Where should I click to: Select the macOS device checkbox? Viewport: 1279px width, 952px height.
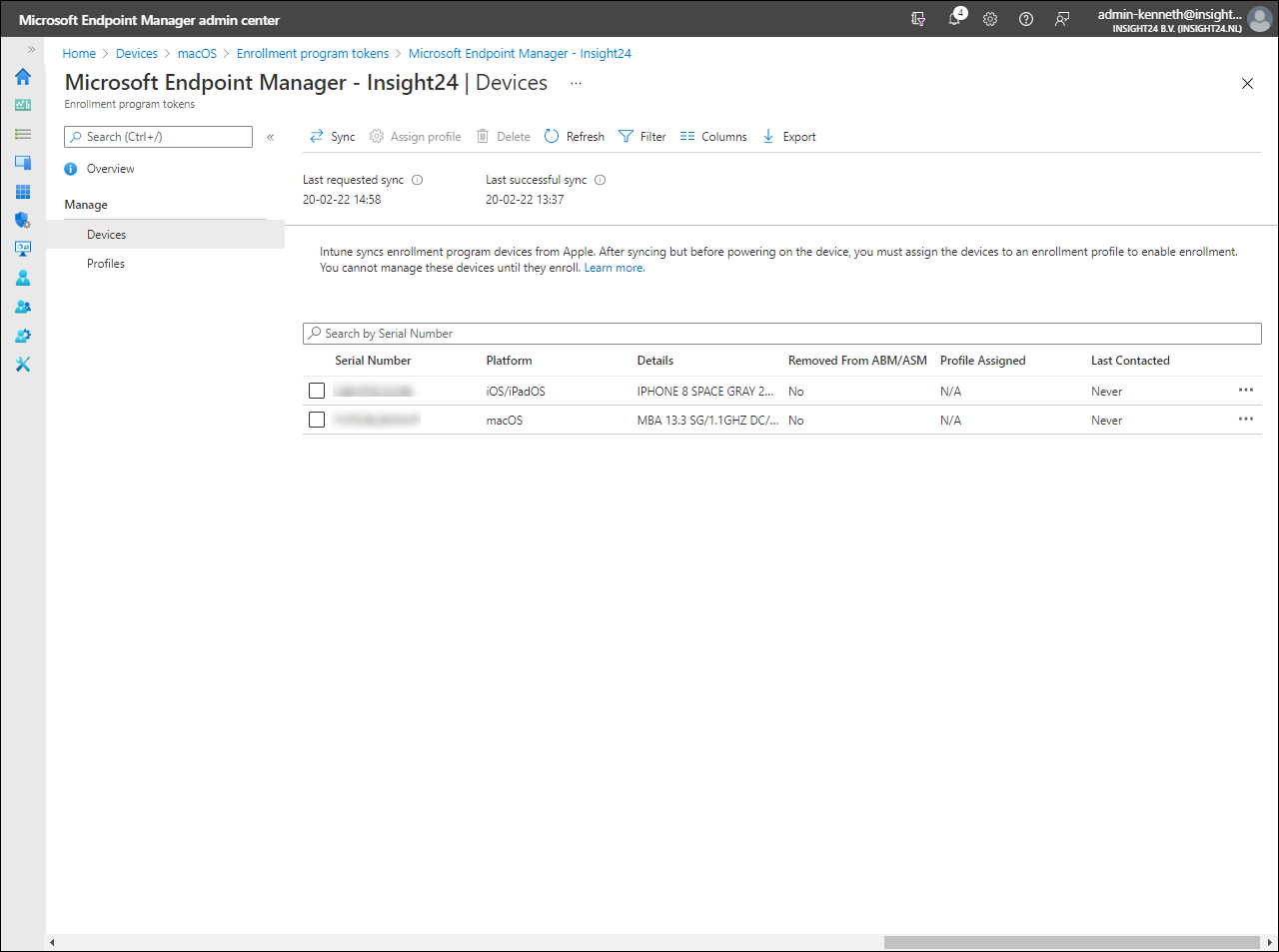click(x=317, y=420)
